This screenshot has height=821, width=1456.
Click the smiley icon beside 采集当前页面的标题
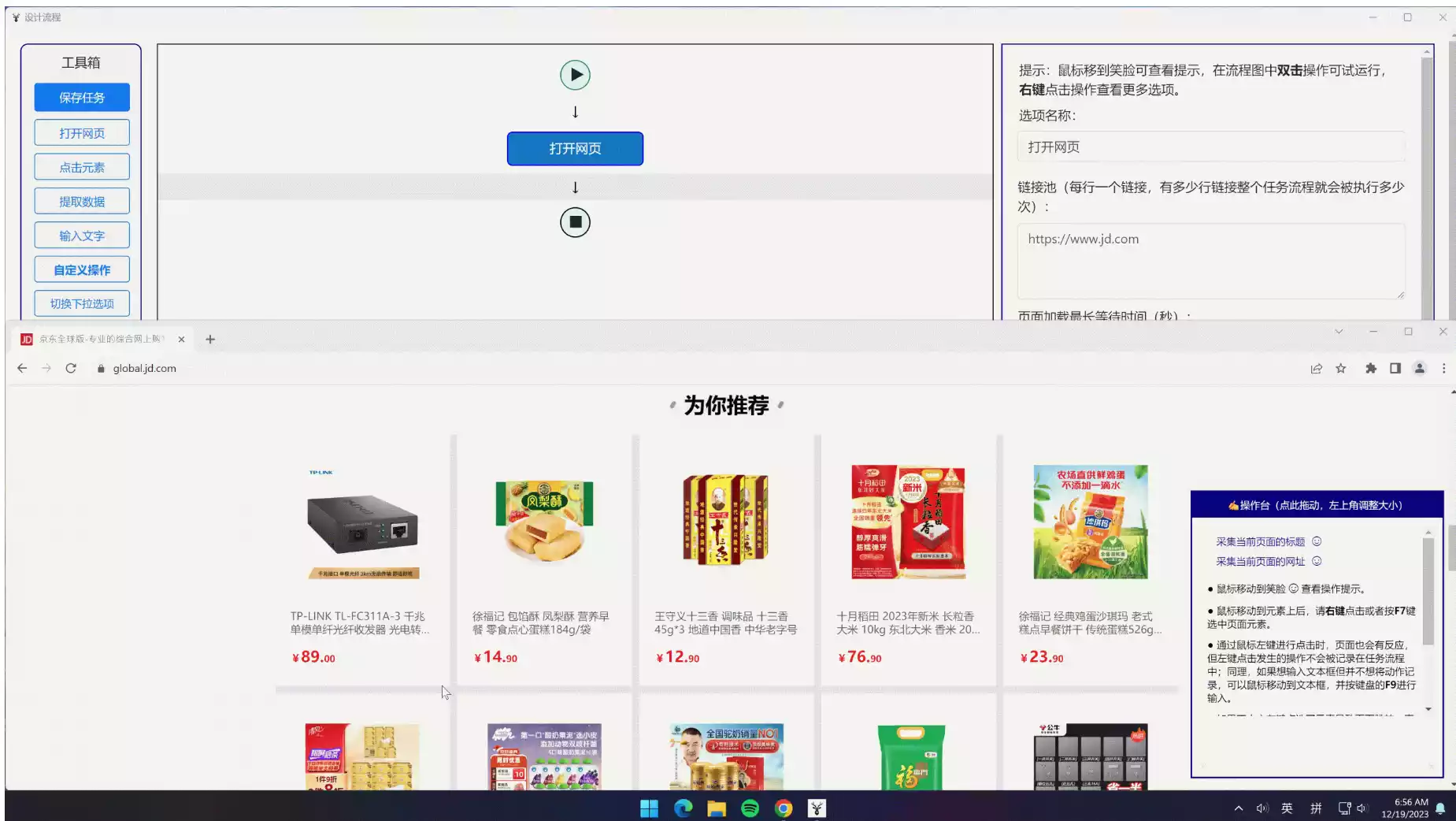[x=1317, y=541]
